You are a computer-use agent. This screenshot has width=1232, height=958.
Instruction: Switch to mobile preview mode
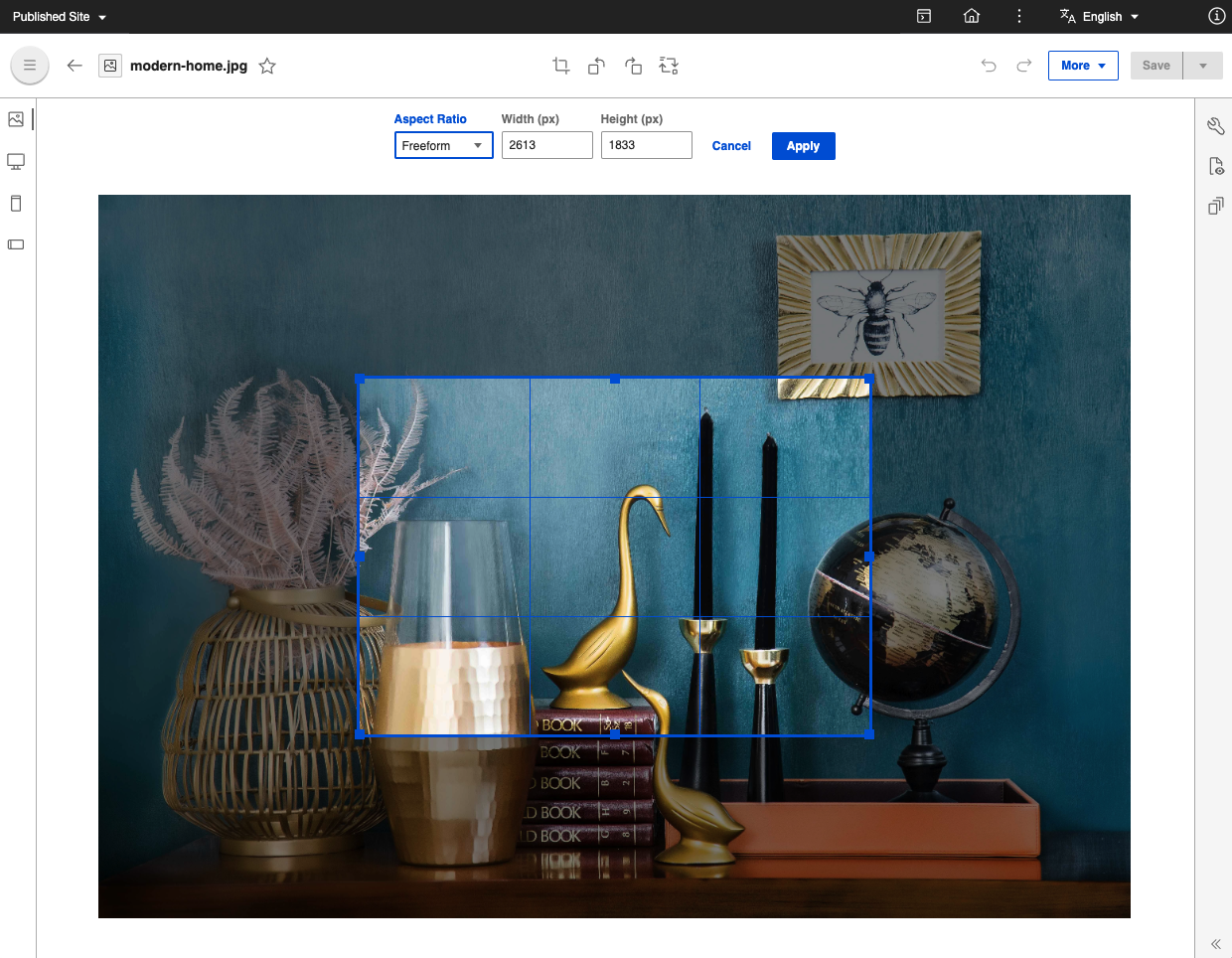pos(16,203)
